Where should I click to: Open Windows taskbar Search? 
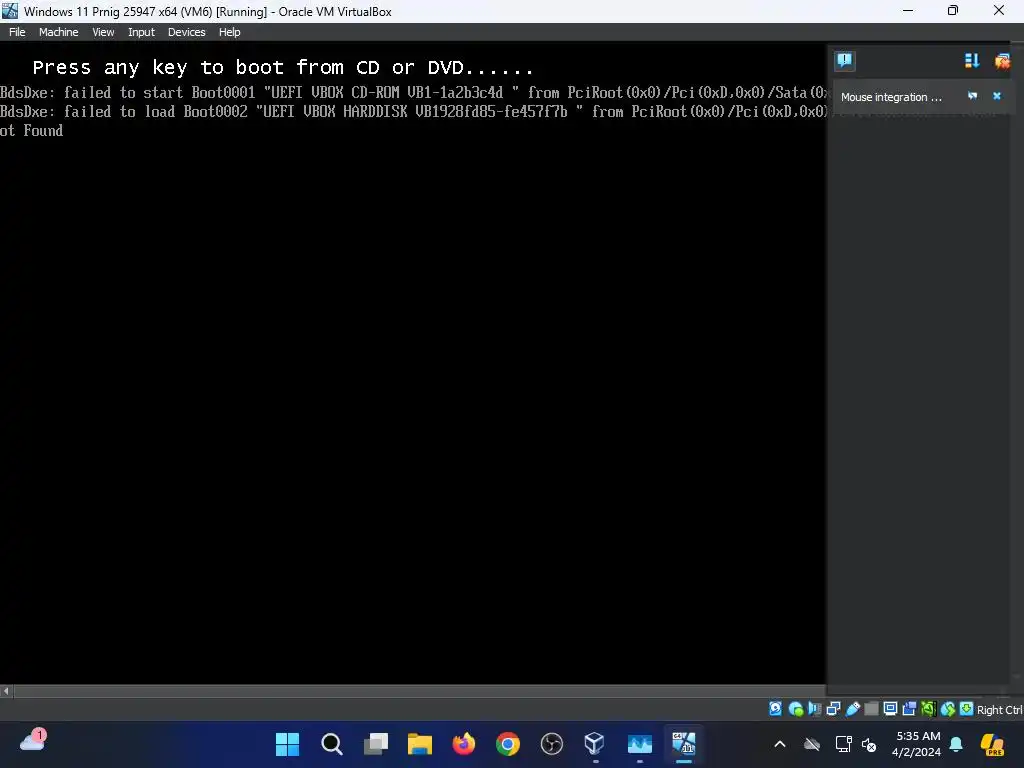[332, 744]
